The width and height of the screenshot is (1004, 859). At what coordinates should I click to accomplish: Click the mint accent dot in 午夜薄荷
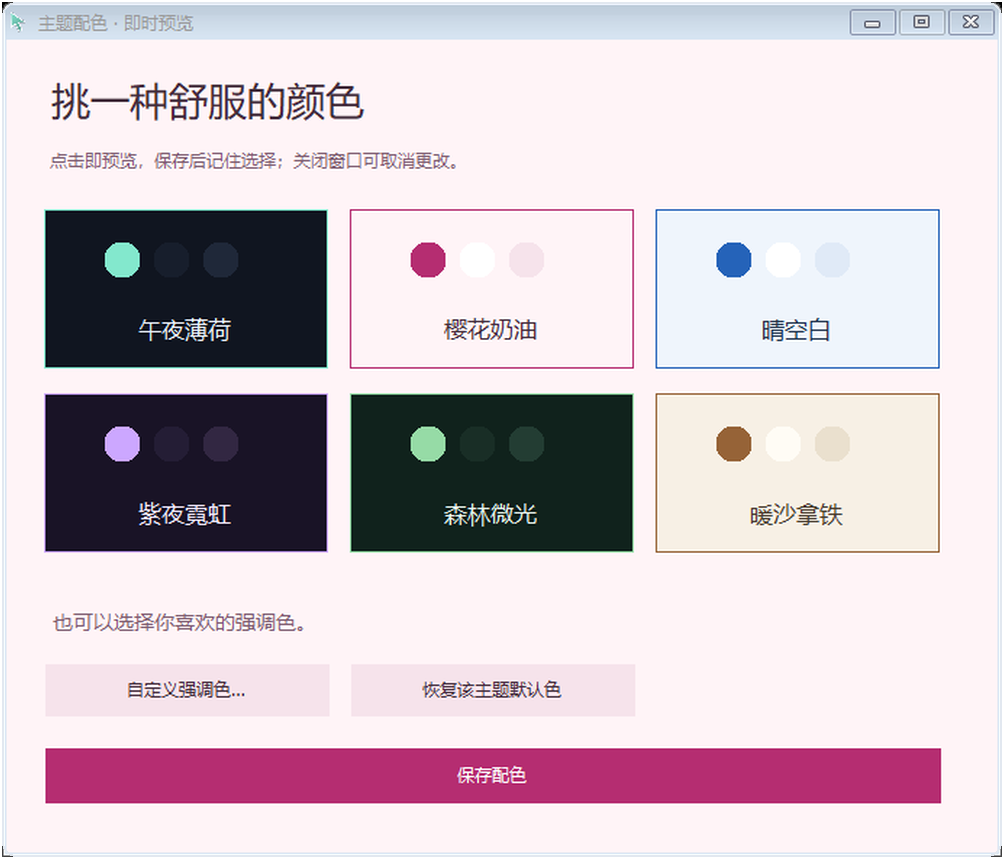[122, 260]
